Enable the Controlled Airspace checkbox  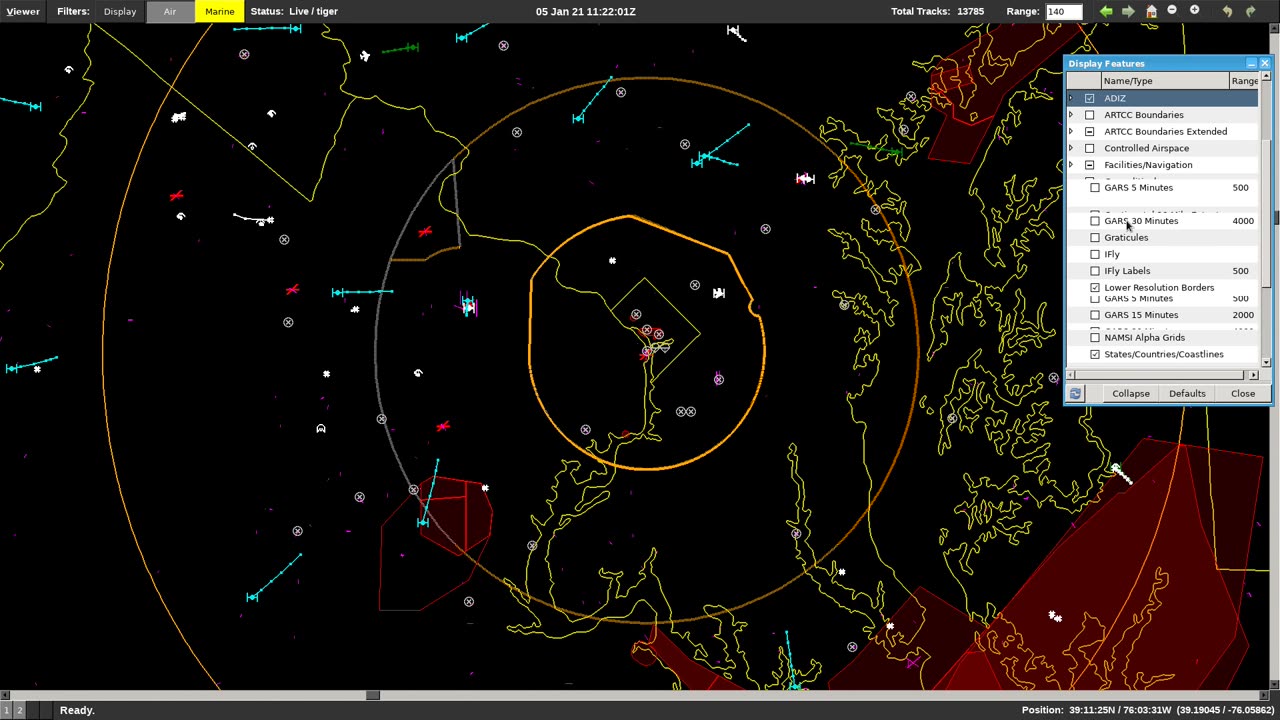tap(1089, 148)
